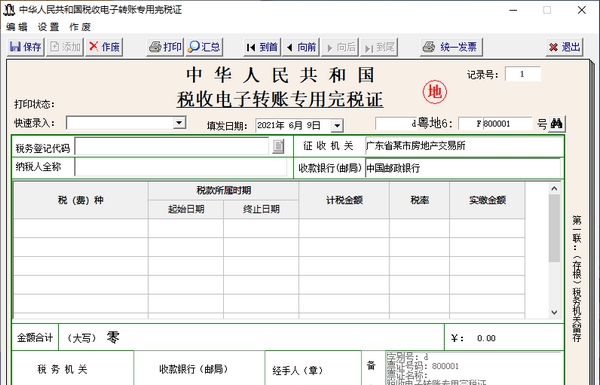Click the 税款所属时期 header cell
The height and width of the screenshot is (385, 600).
pyautogui.click(x=223, y=191)
